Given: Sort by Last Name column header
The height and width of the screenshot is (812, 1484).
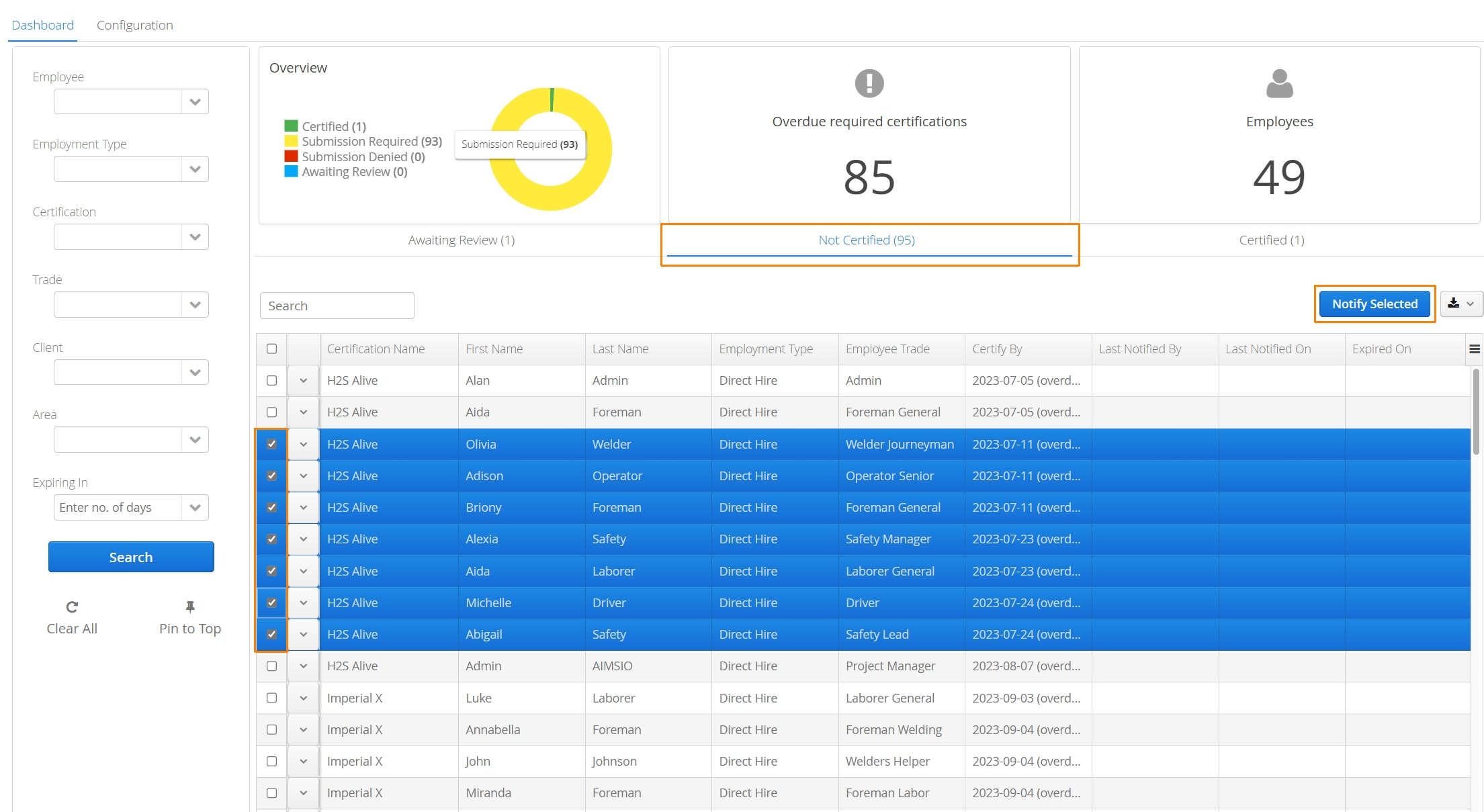Looking at the screenshot, I should [x=620, y=349].
